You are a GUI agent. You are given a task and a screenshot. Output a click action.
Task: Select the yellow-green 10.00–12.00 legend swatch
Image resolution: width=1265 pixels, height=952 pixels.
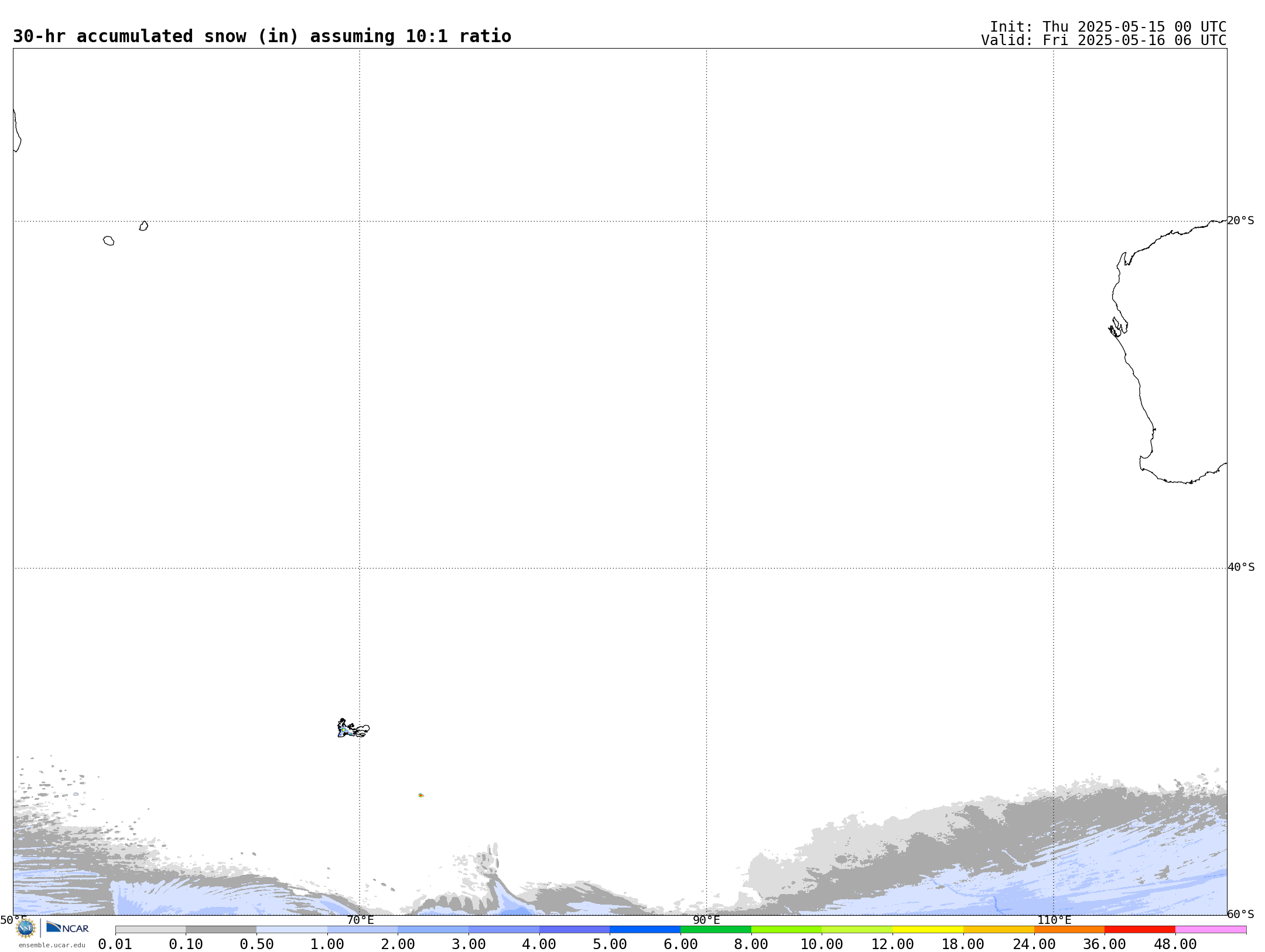point(857,930)
